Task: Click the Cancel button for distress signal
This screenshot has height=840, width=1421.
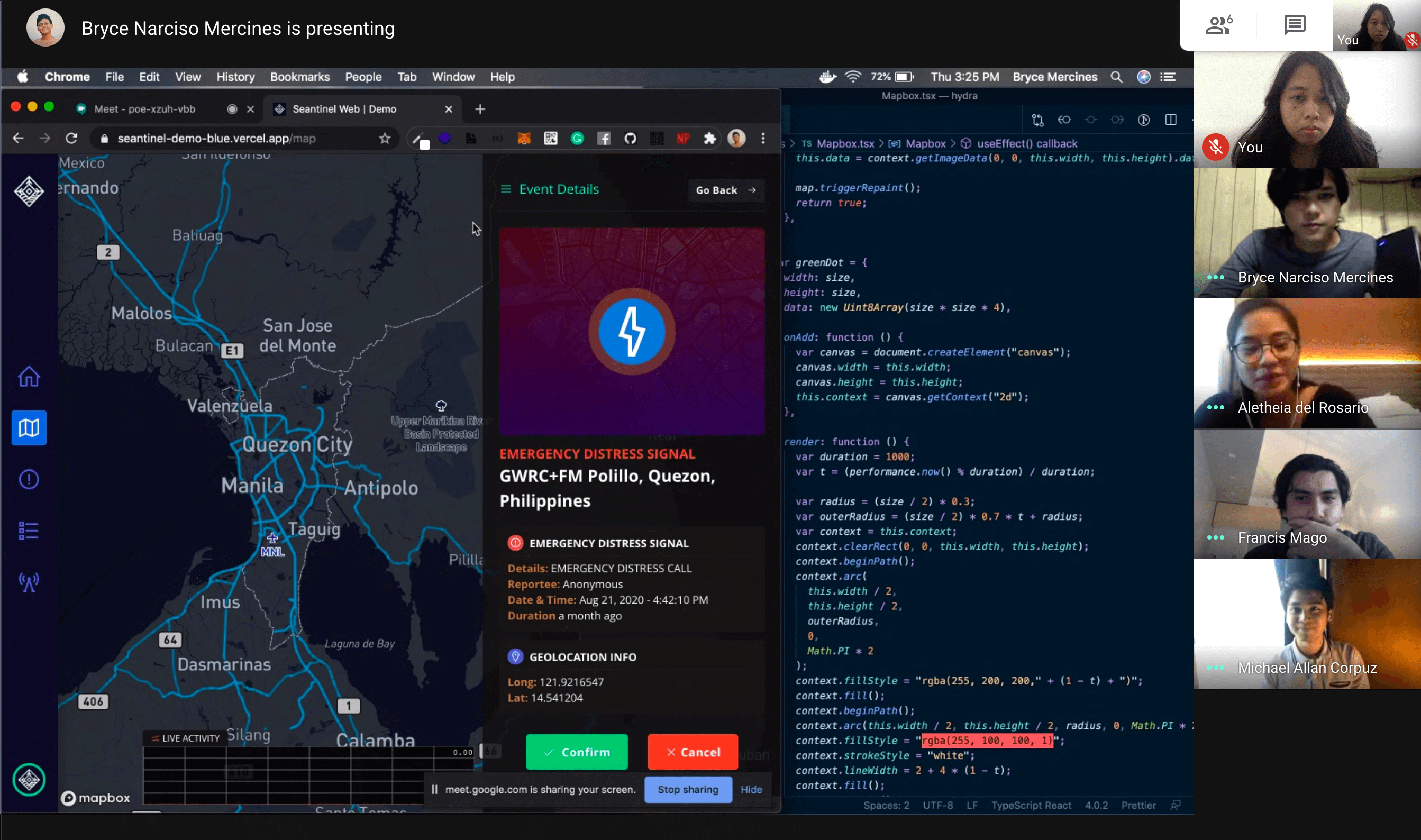Action: [693, 752]
